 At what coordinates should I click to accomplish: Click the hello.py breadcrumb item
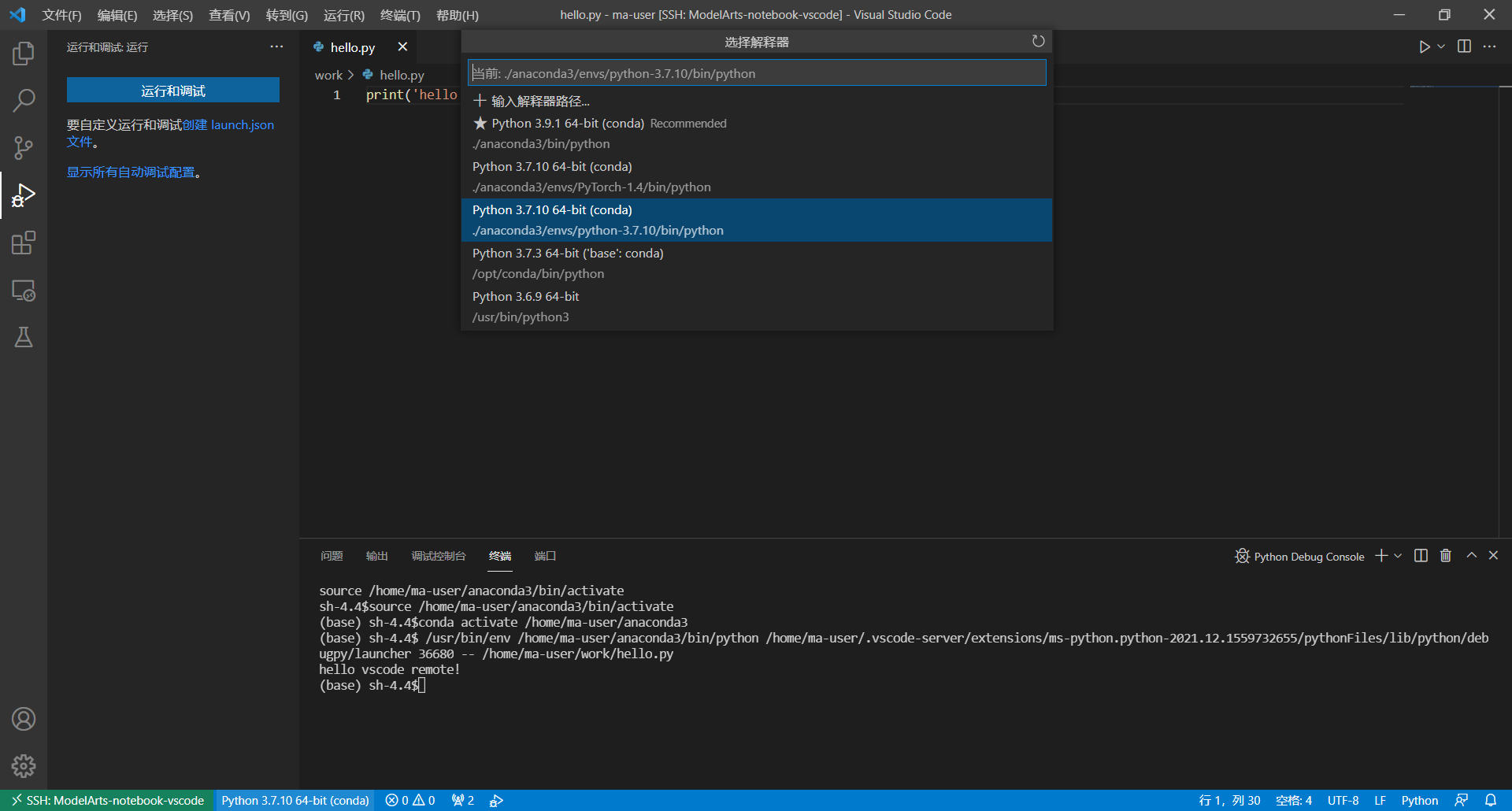pos(393,75)
